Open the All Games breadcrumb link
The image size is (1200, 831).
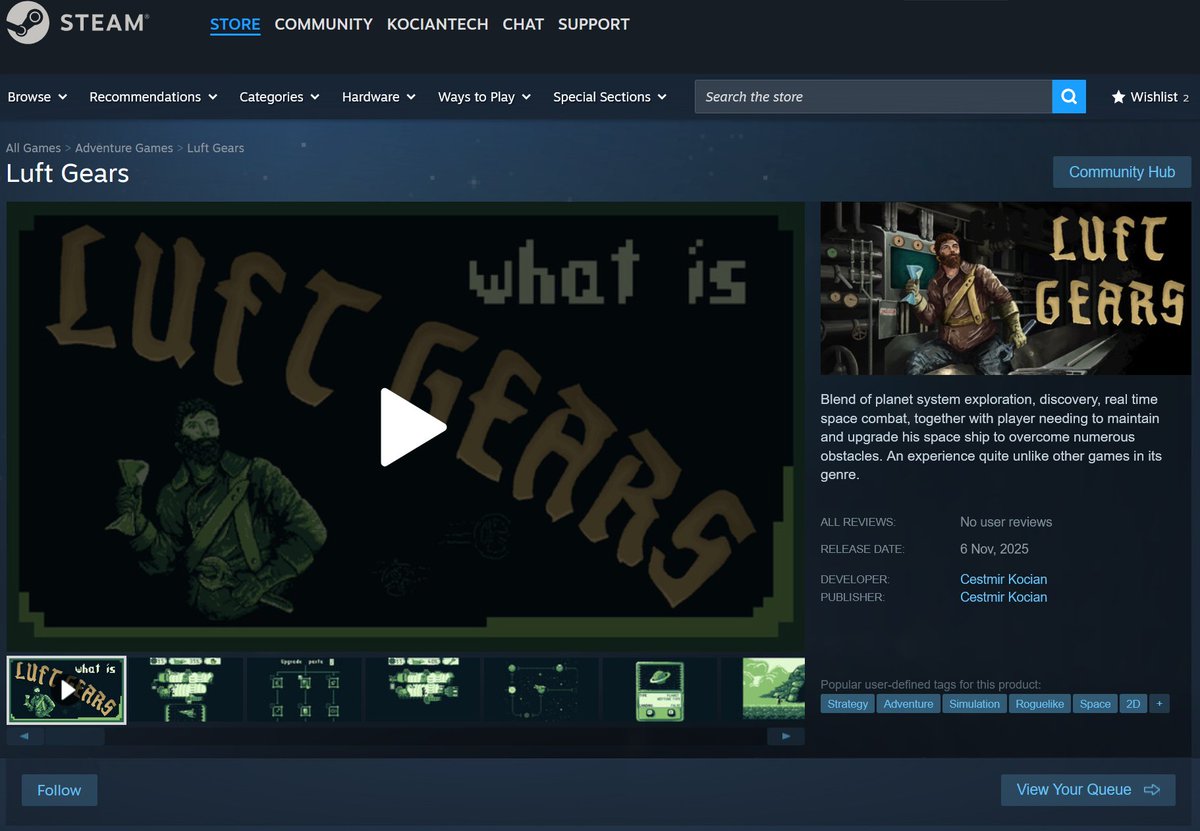pos(33,148)
